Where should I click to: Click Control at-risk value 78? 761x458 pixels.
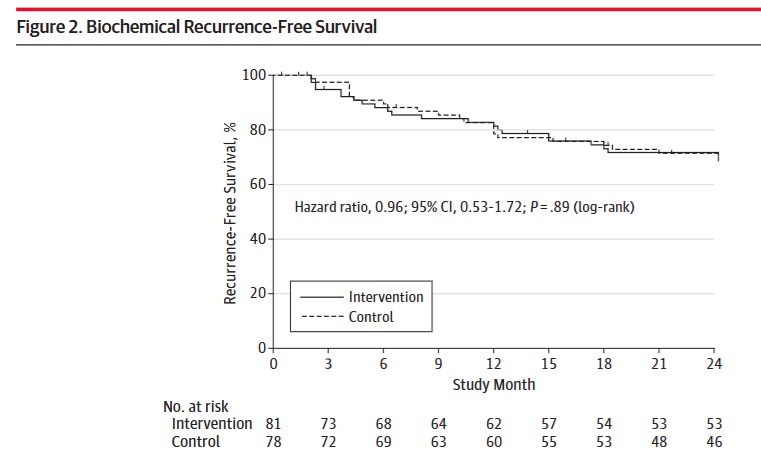point(273,440)
